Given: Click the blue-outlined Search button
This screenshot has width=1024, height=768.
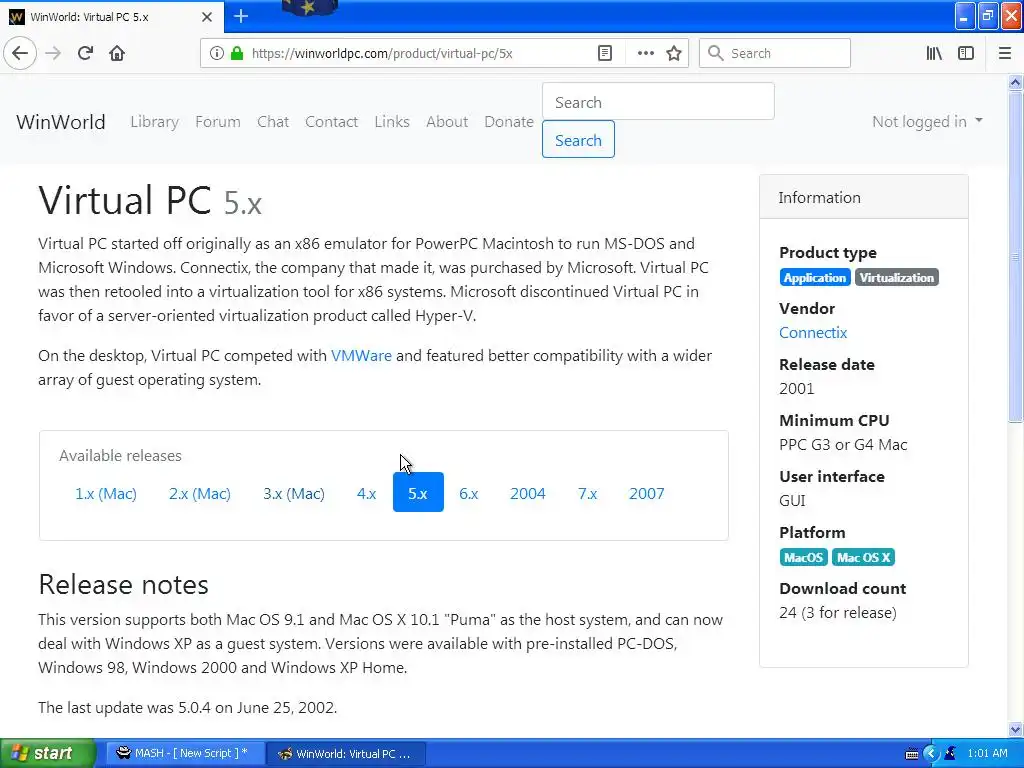Looking at the screenshot, I should pyautogui.click(x=578, y=140).
